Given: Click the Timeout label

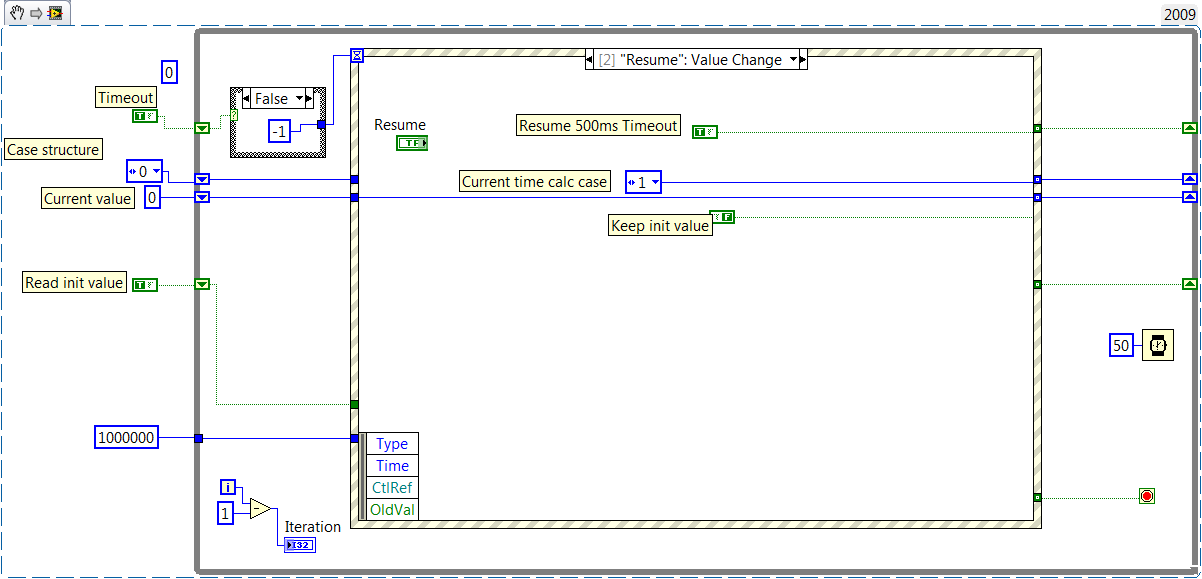Looking at the screenshot, I should pos(126,97).
